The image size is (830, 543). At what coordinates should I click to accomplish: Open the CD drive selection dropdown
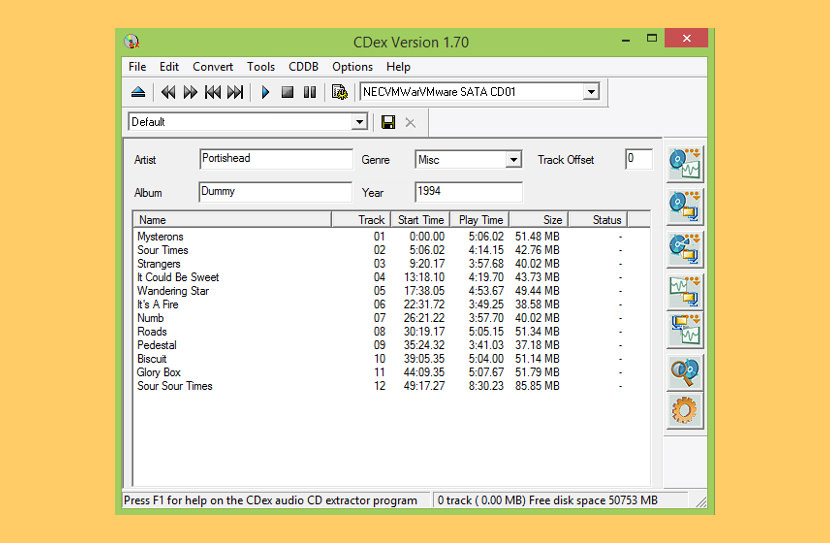point(591,92)
